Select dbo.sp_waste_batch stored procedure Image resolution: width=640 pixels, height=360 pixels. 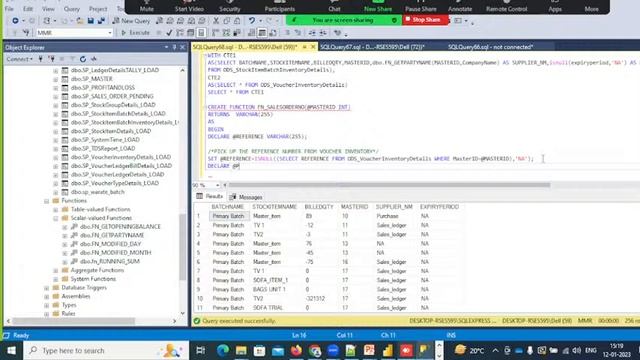98,192
